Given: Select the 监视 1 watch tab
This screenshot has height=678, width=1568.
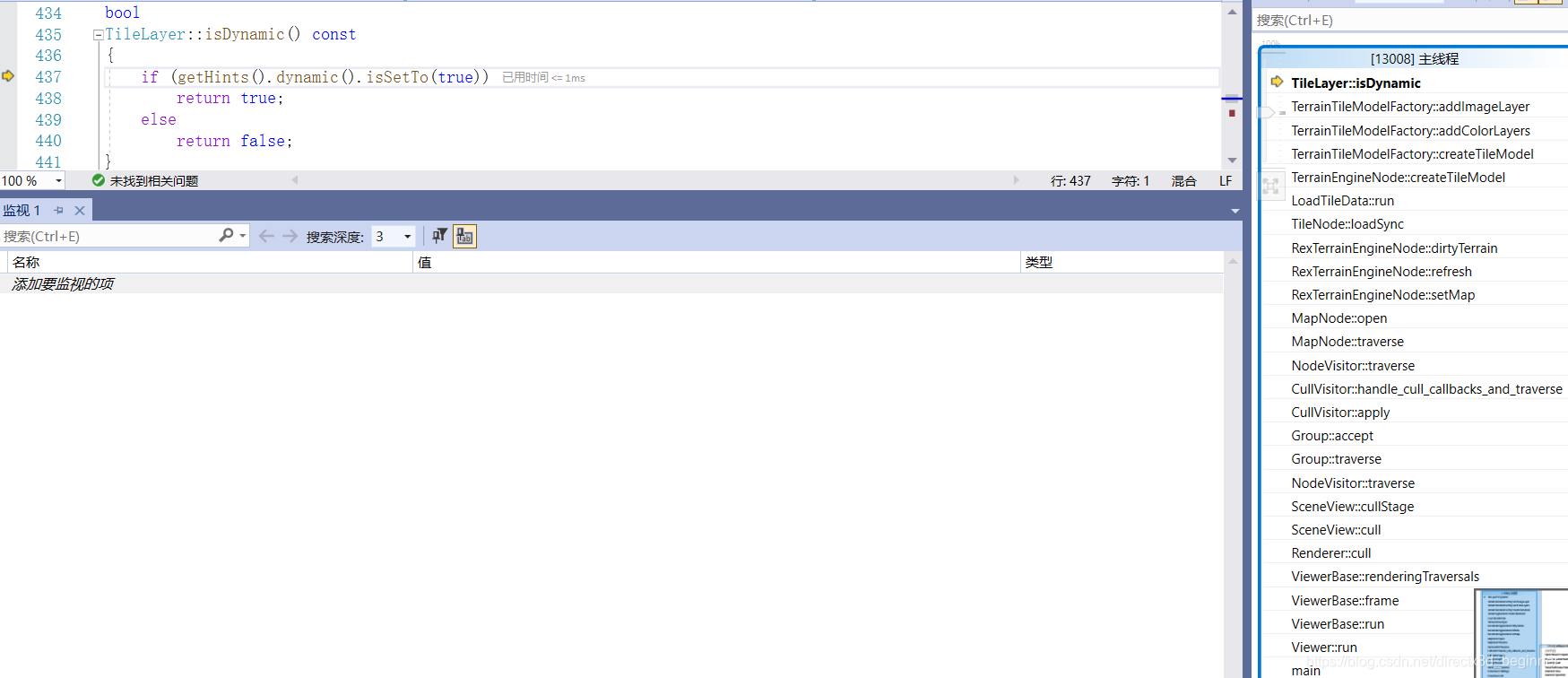Looking at the screenshot, I should [x=22, y=210].
